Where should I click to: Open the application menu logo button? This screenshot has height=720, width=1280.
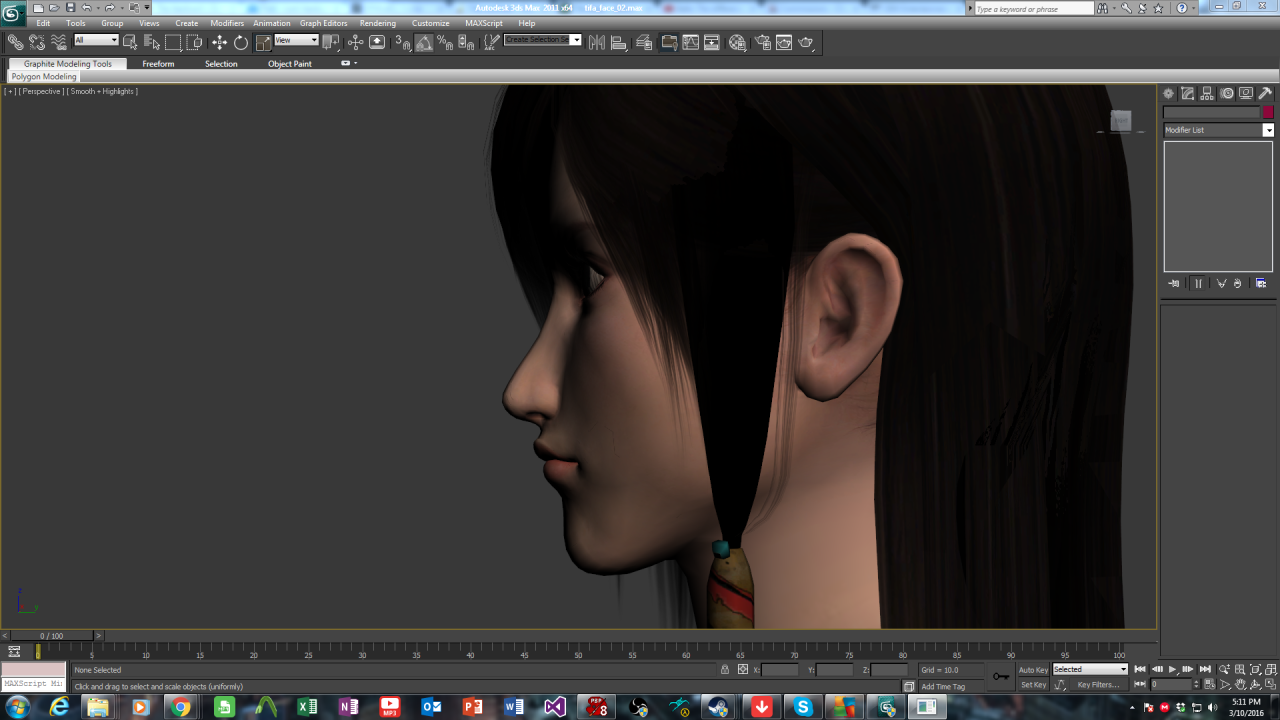(x=13, y=11)
